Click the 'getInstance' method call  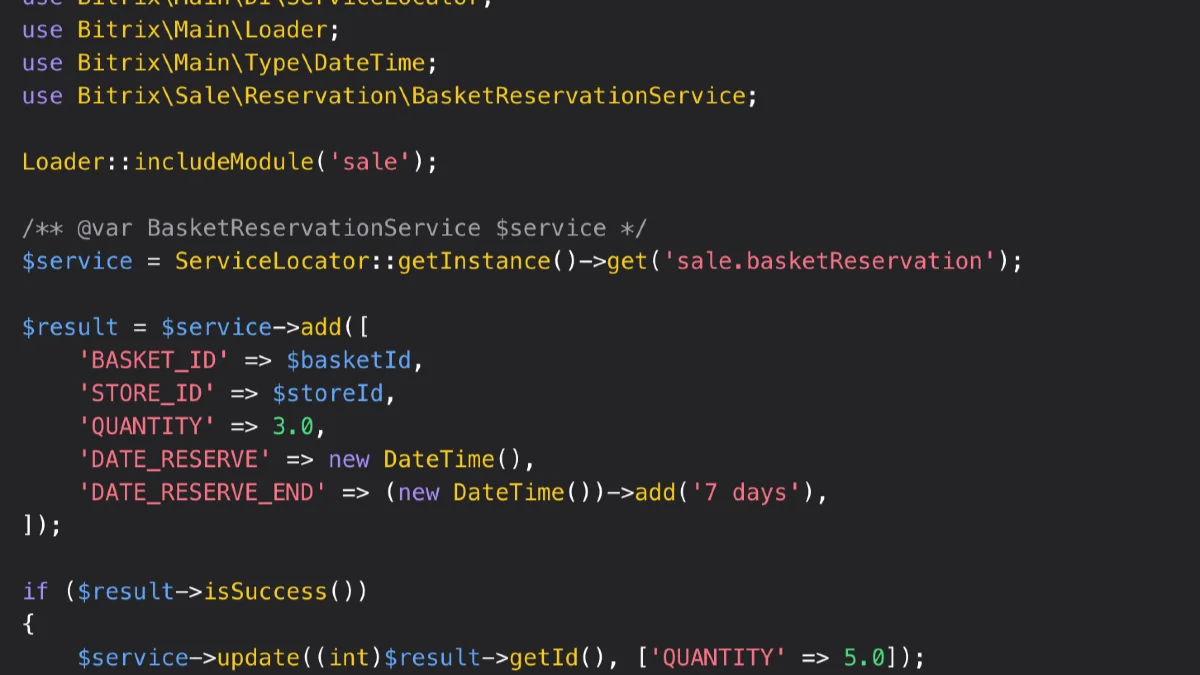point(474,261)
